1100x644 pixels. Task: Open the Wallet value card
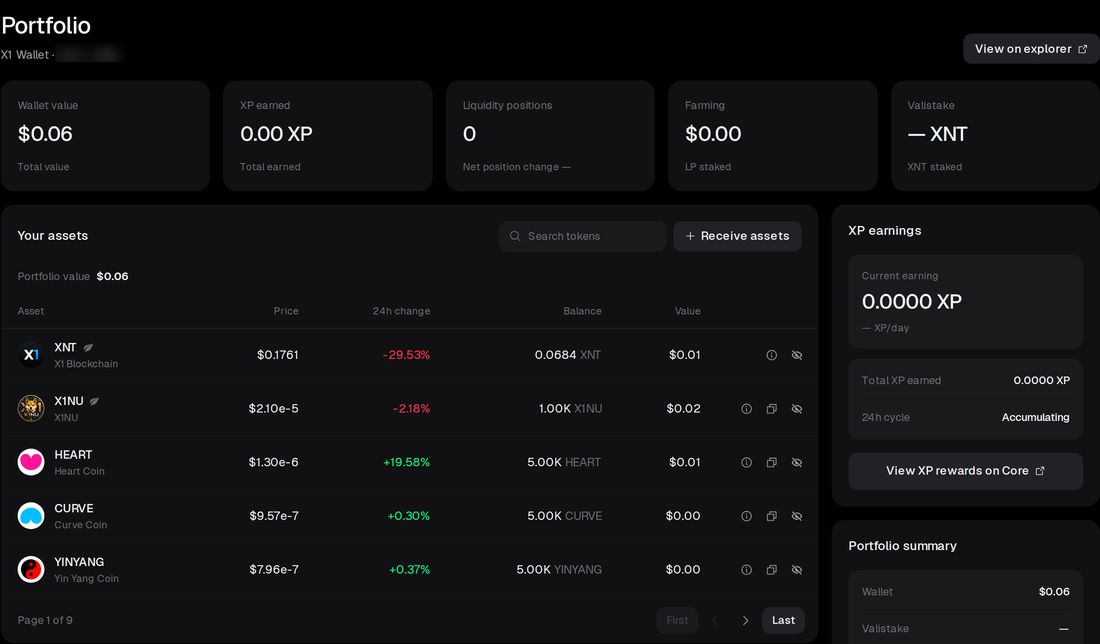pyautogui.click(x=105, y=135)
